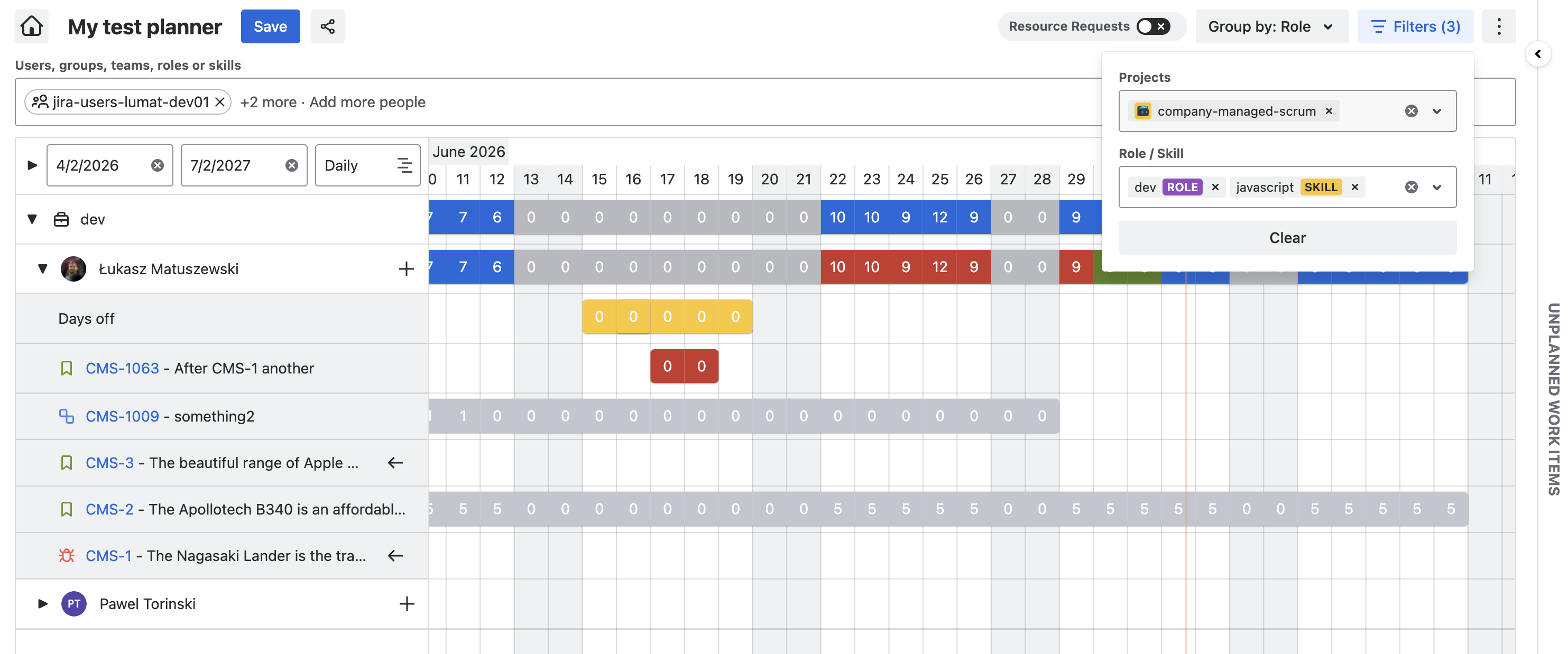Click the 4/2/2026 start date field
Screen dimensions: 1568x654
[x=109, y=165]
